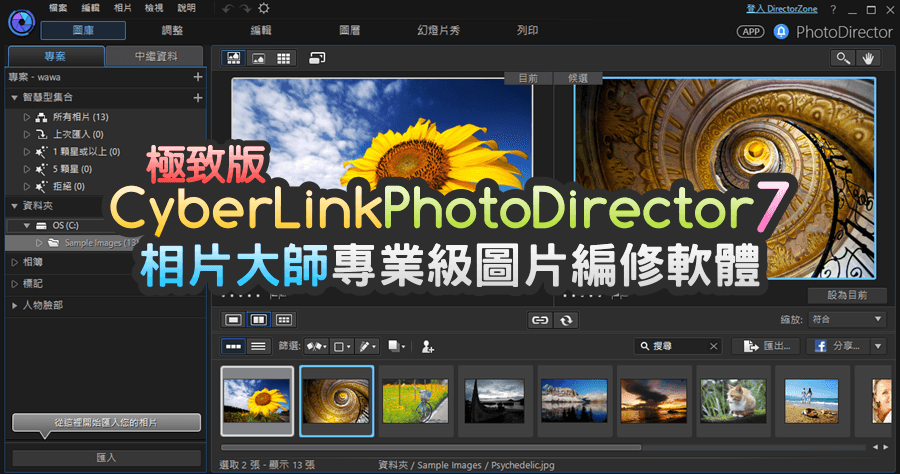Select single-photo view layout
Screen dimensions: 900x474
pos(234,320)
